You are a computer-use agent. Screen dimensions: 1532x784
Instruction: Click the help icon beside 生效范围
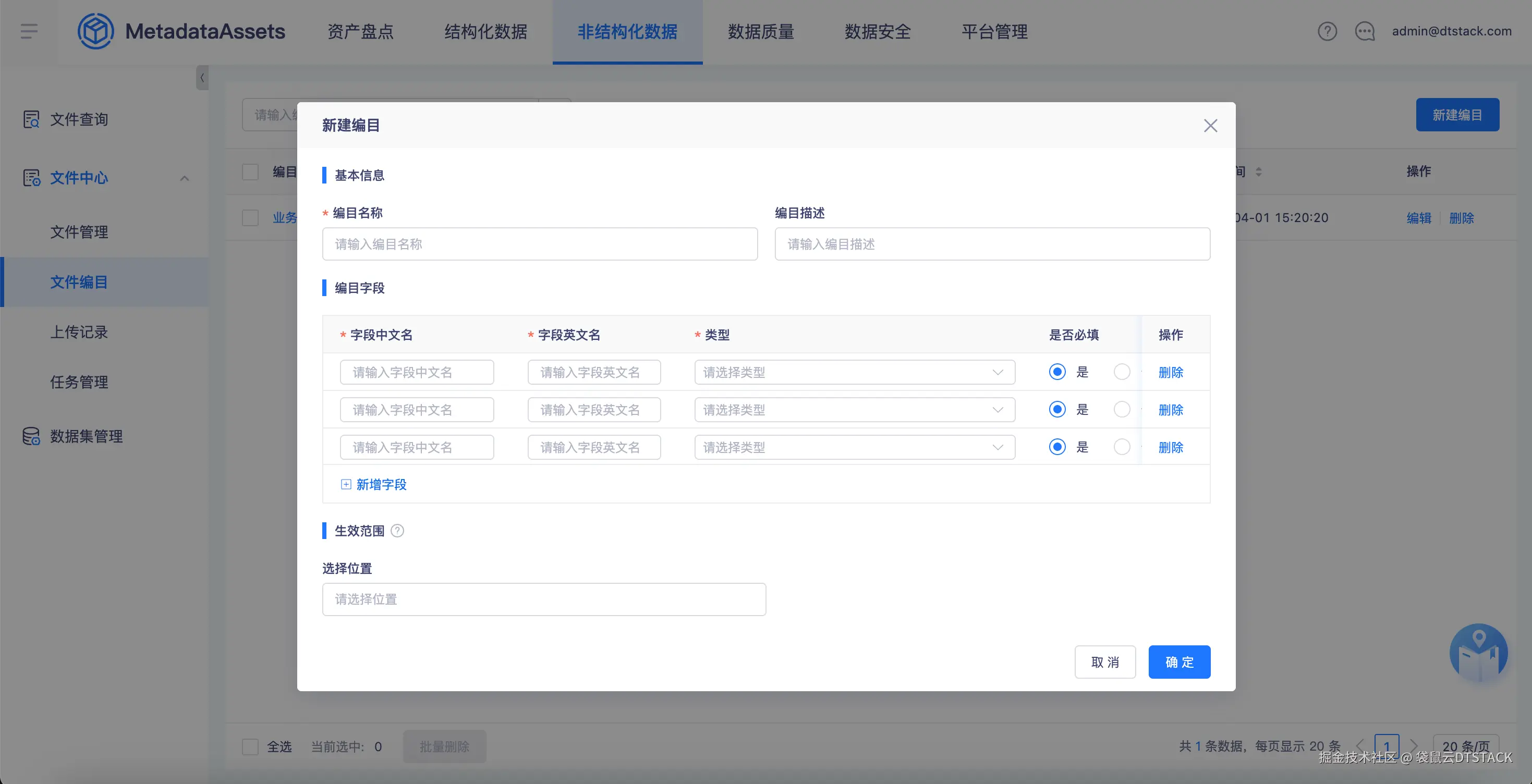397,531
